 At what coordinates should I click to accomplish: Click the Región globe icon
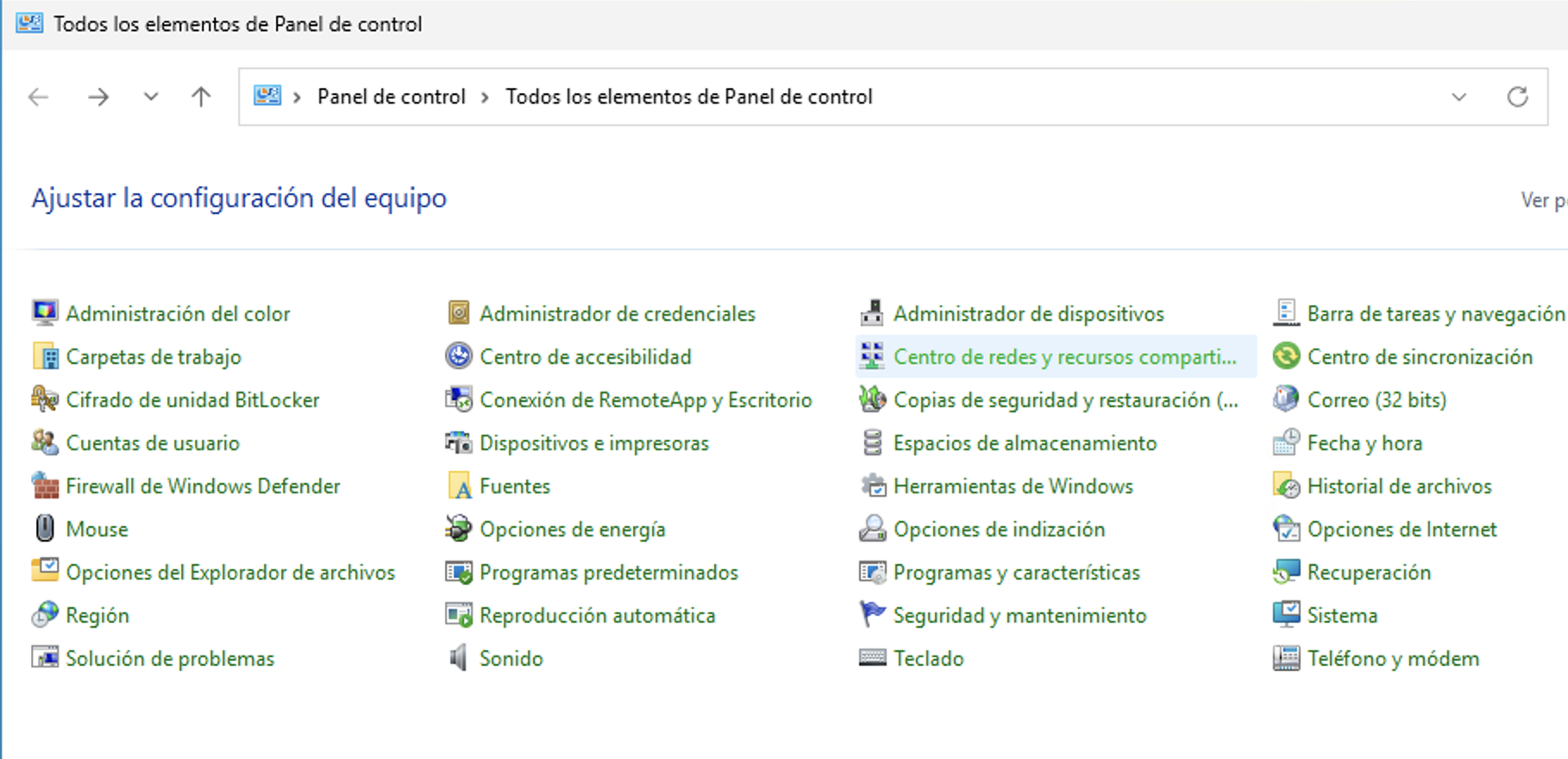pos(45,614)
